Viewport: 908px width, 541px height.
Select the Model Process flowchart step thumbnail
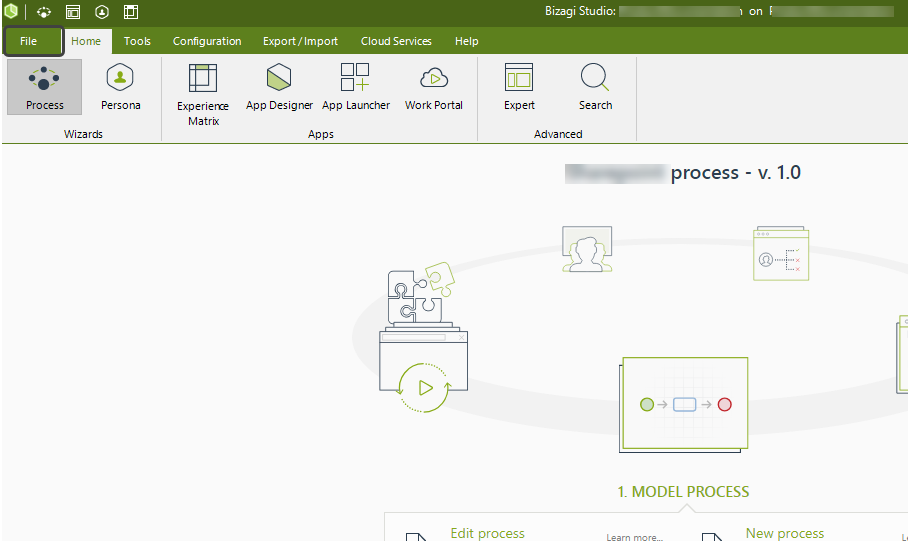pyautogui.click(x=685, y=404)
